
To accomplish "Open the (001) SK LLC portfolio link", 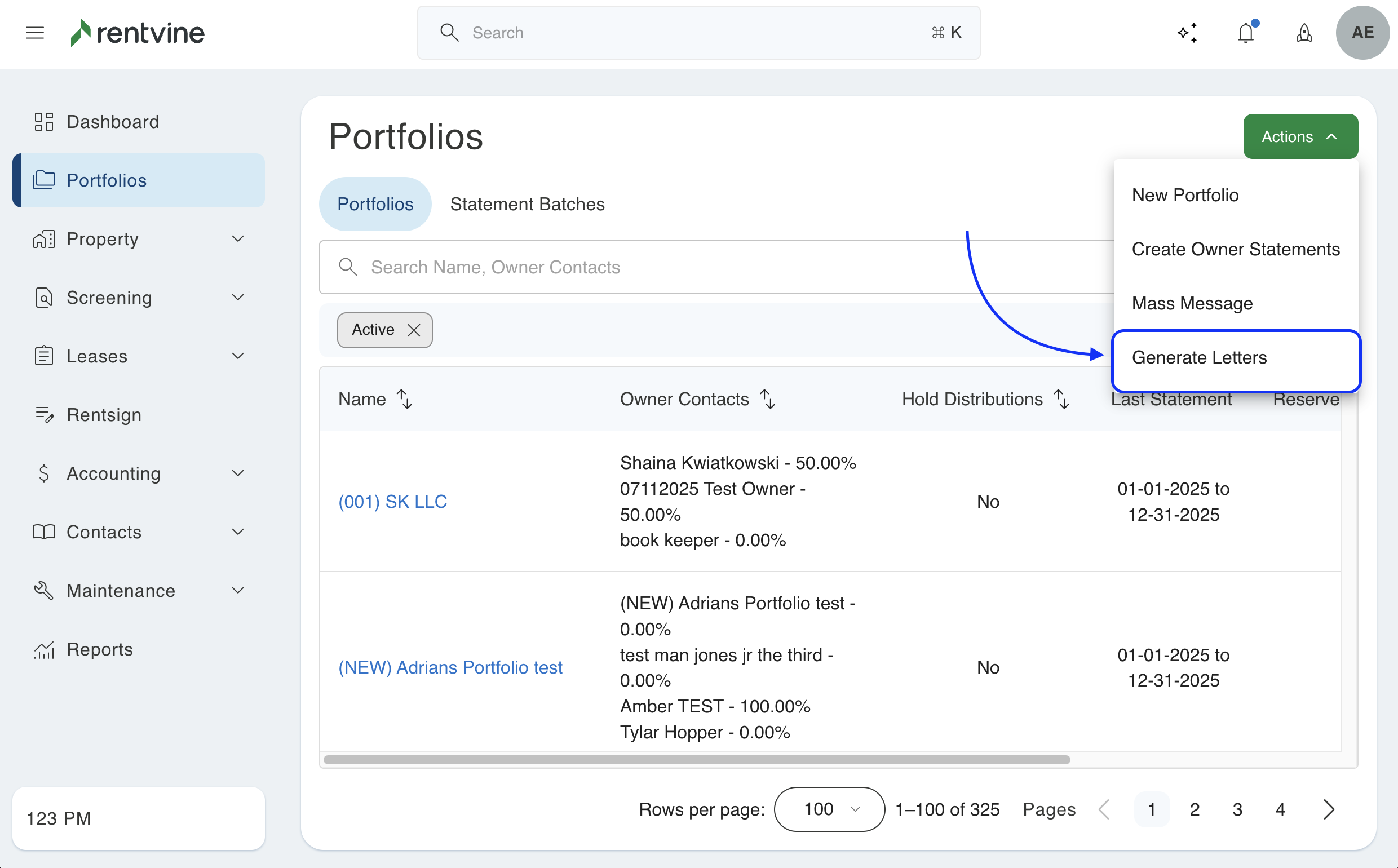I will pyautogui.click(x=392, y=502).
